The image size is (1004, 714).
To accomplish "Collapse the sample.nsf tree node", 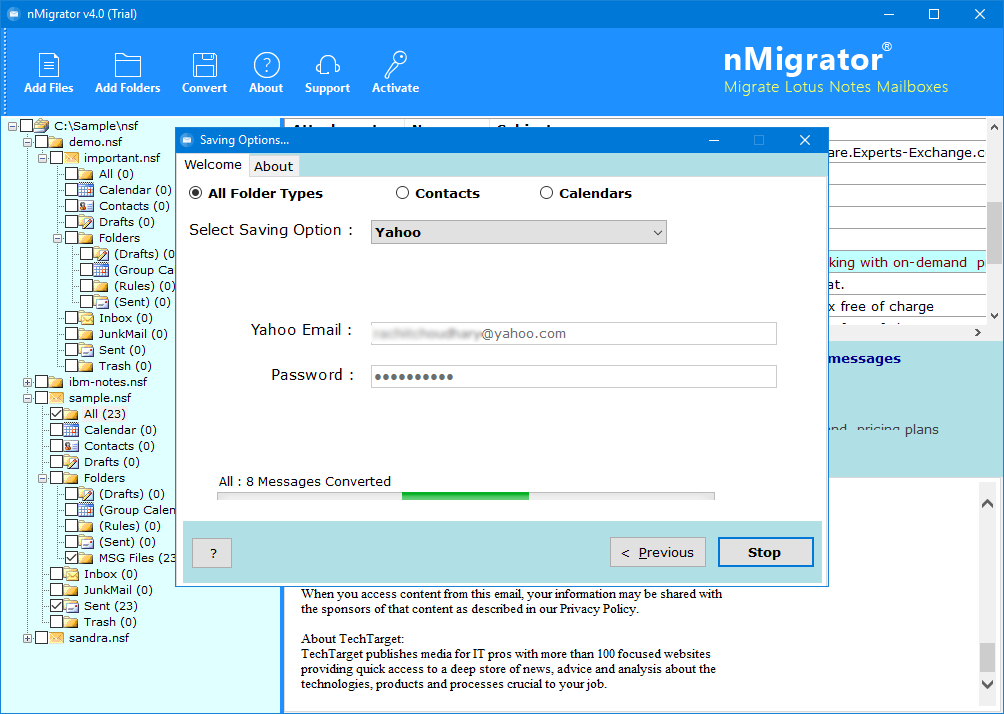I will point(28,398).
